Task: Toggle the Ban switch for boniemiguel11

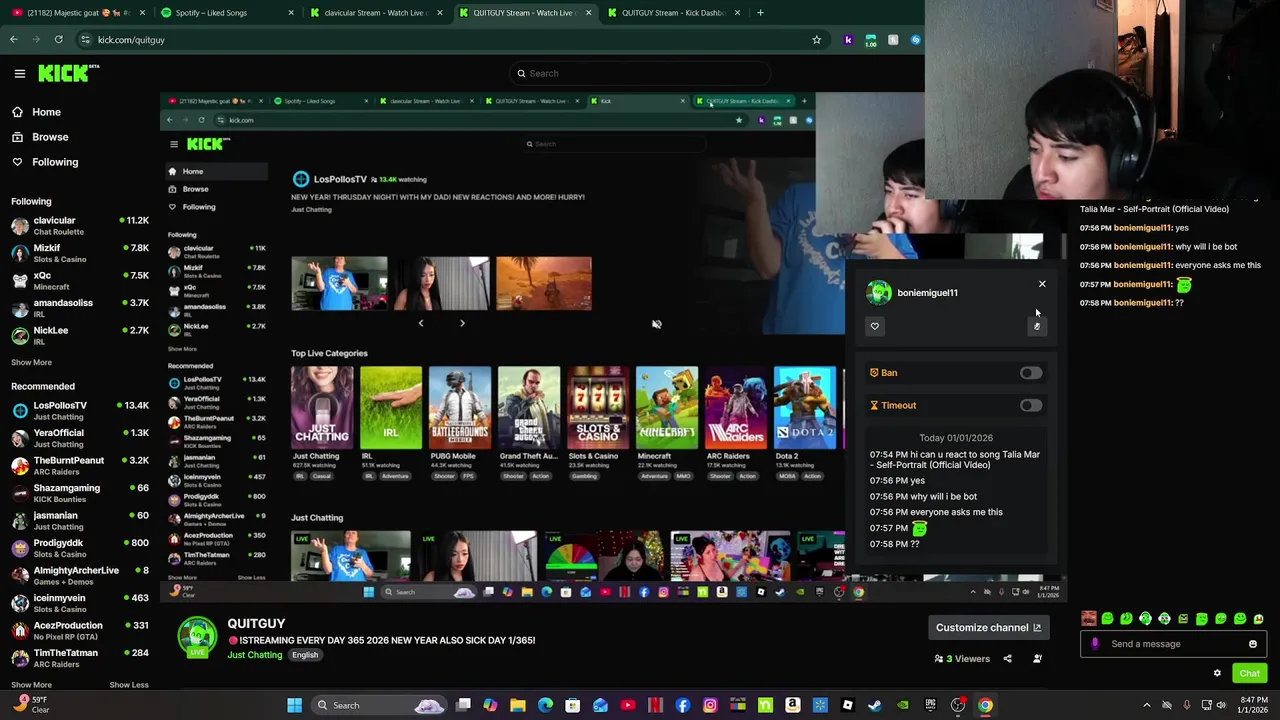Action: tap(1030, 373)
